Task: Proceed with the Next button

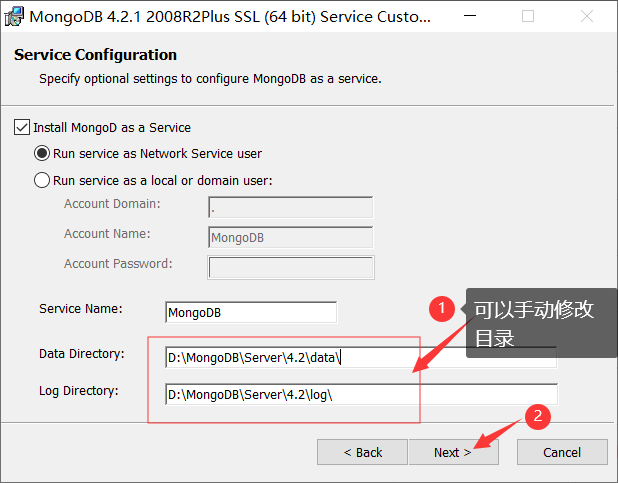Action: click(x=454, y=452)
